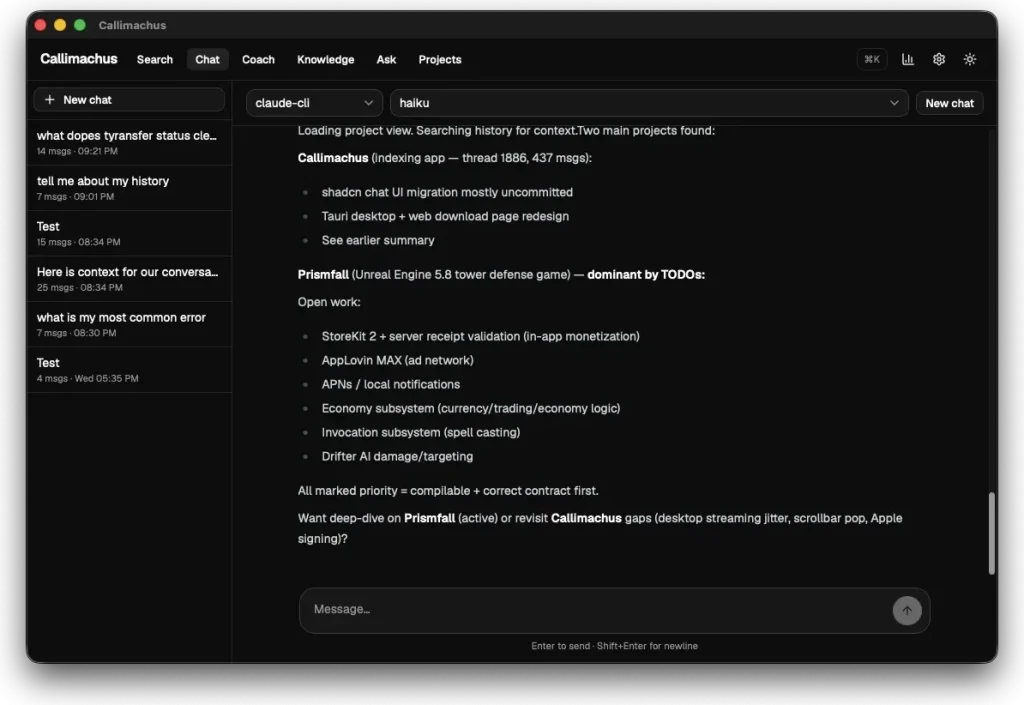Open the haiku model dropdown
Viewport: 1024px width, 705px height.
[648, 103]
